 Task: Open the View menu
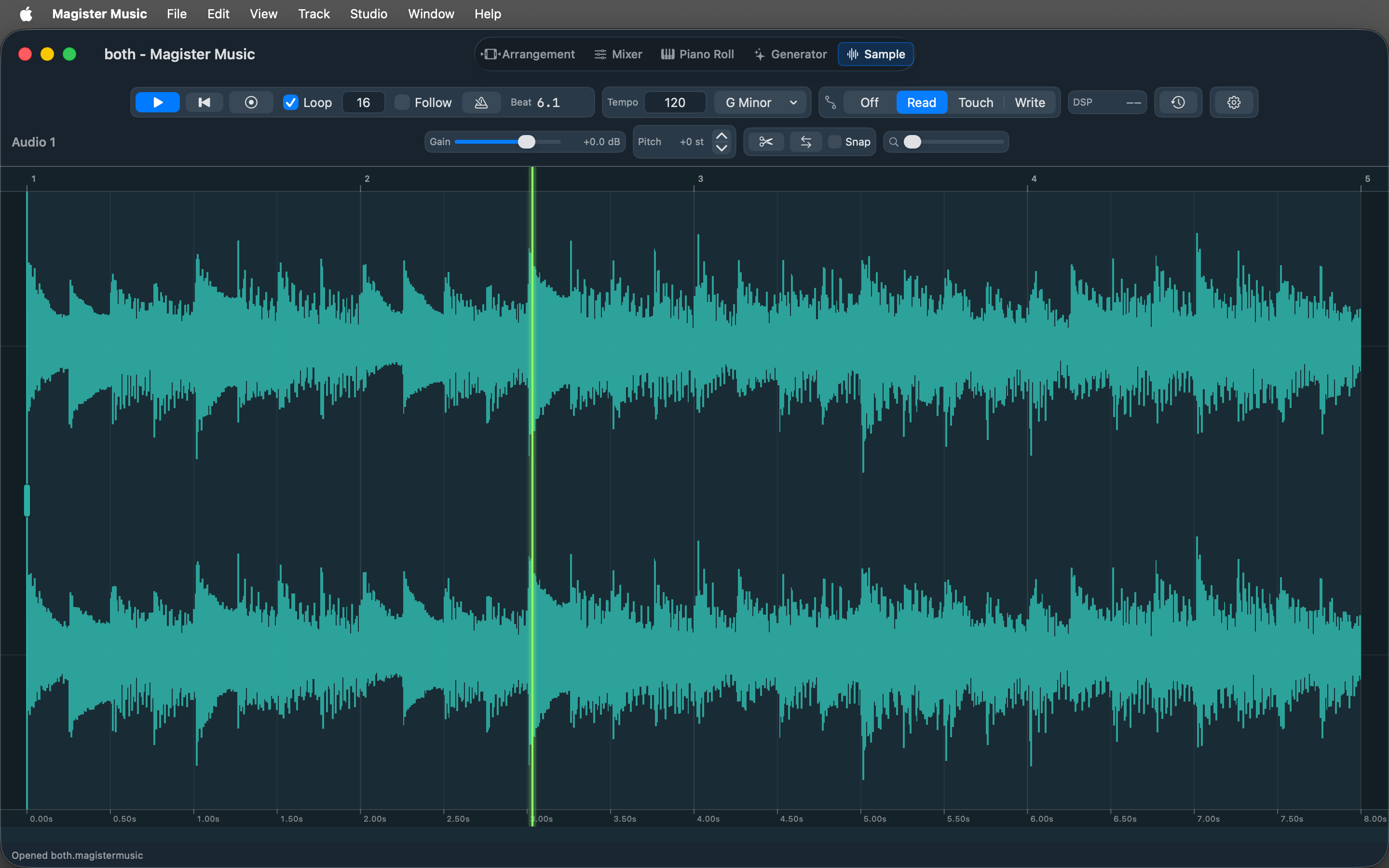[263, 14]
